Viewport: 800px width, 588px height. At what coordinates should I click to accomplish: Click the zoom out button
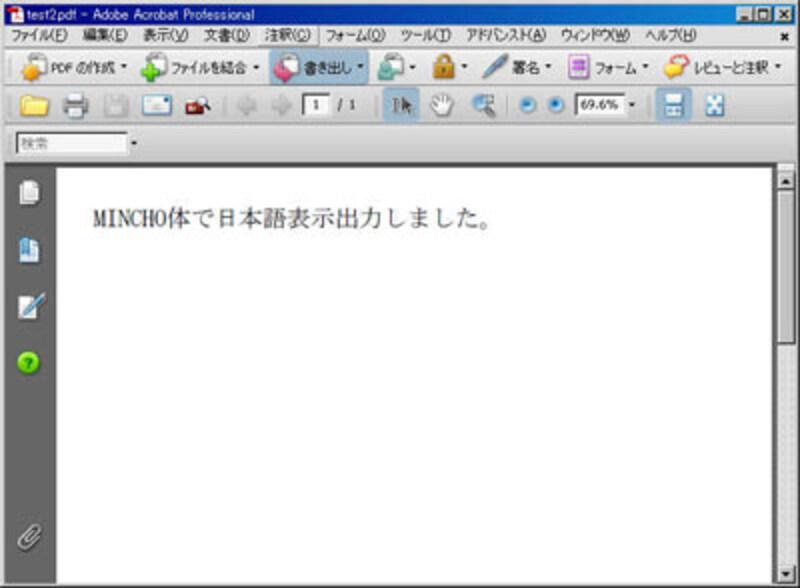tap(528, 106)
